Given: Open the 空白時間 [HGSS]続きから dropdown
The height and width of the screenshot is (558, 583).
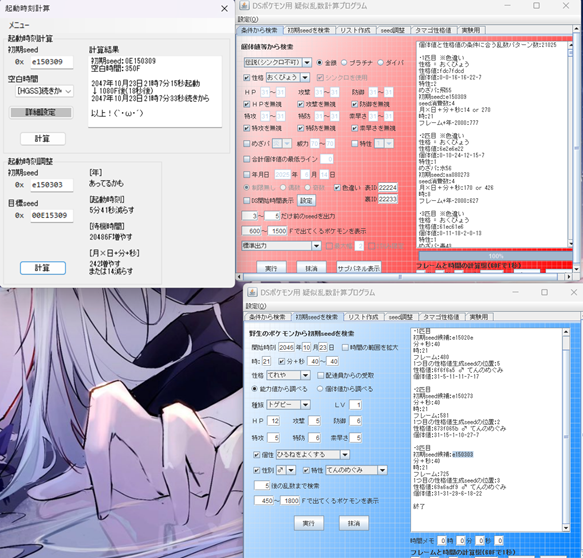Looking at the screenshot, I should [44, 91].
